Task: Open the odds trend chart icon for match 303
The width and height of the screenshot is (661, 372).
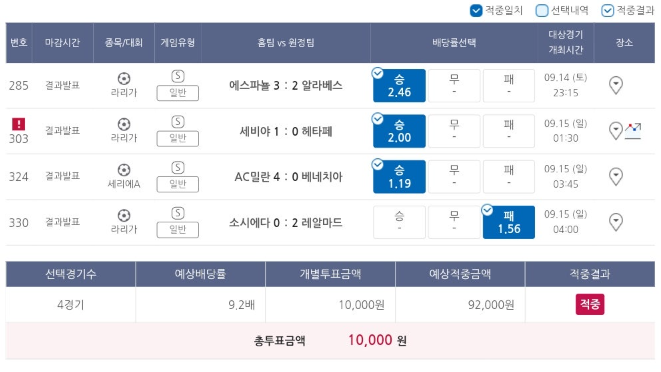Action: (633, 131)
